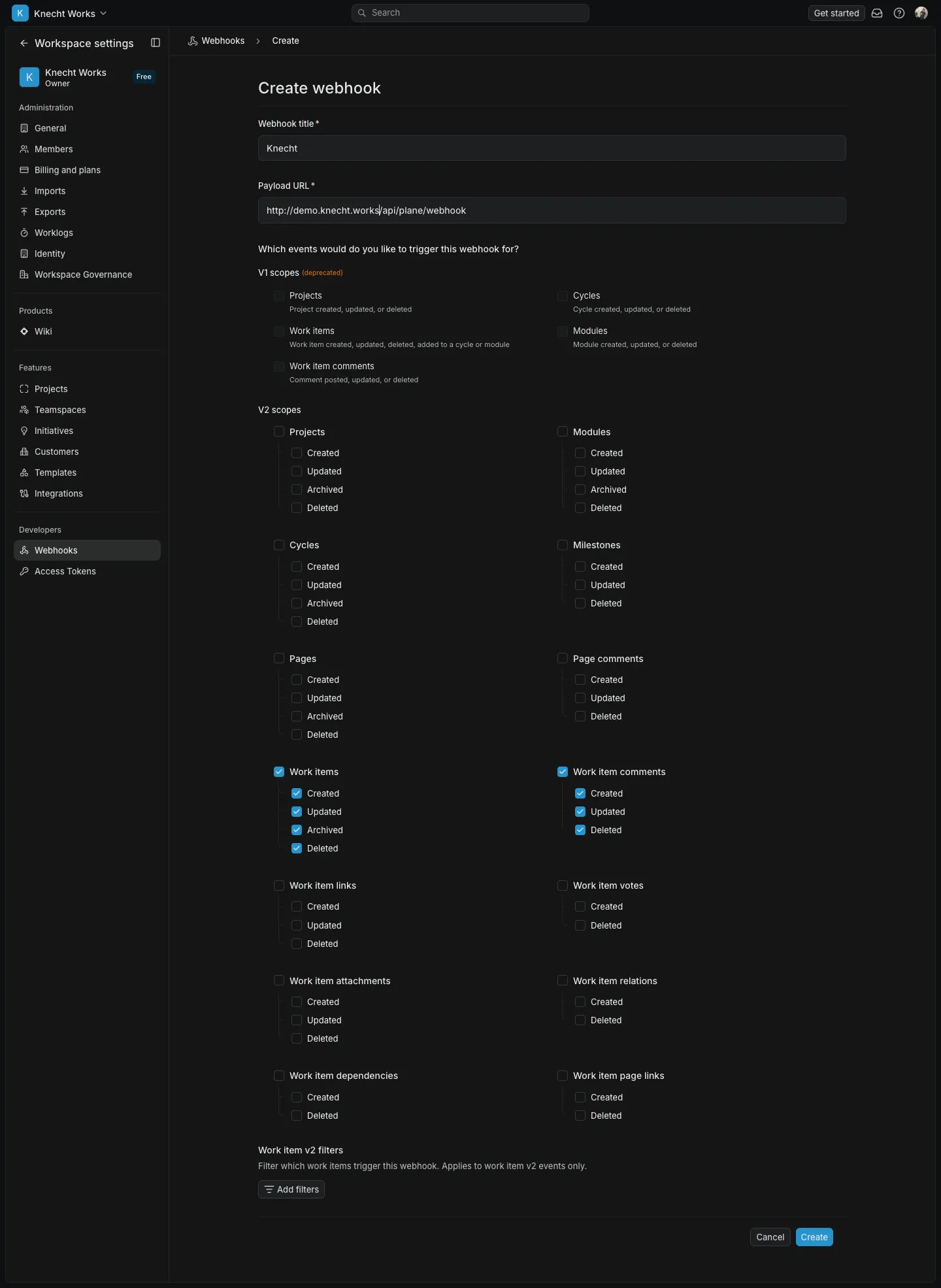The height and width of the screenshot is (1288, 941).
Task: Click the Billing and plans card icon
Action: tap(24, 170)
